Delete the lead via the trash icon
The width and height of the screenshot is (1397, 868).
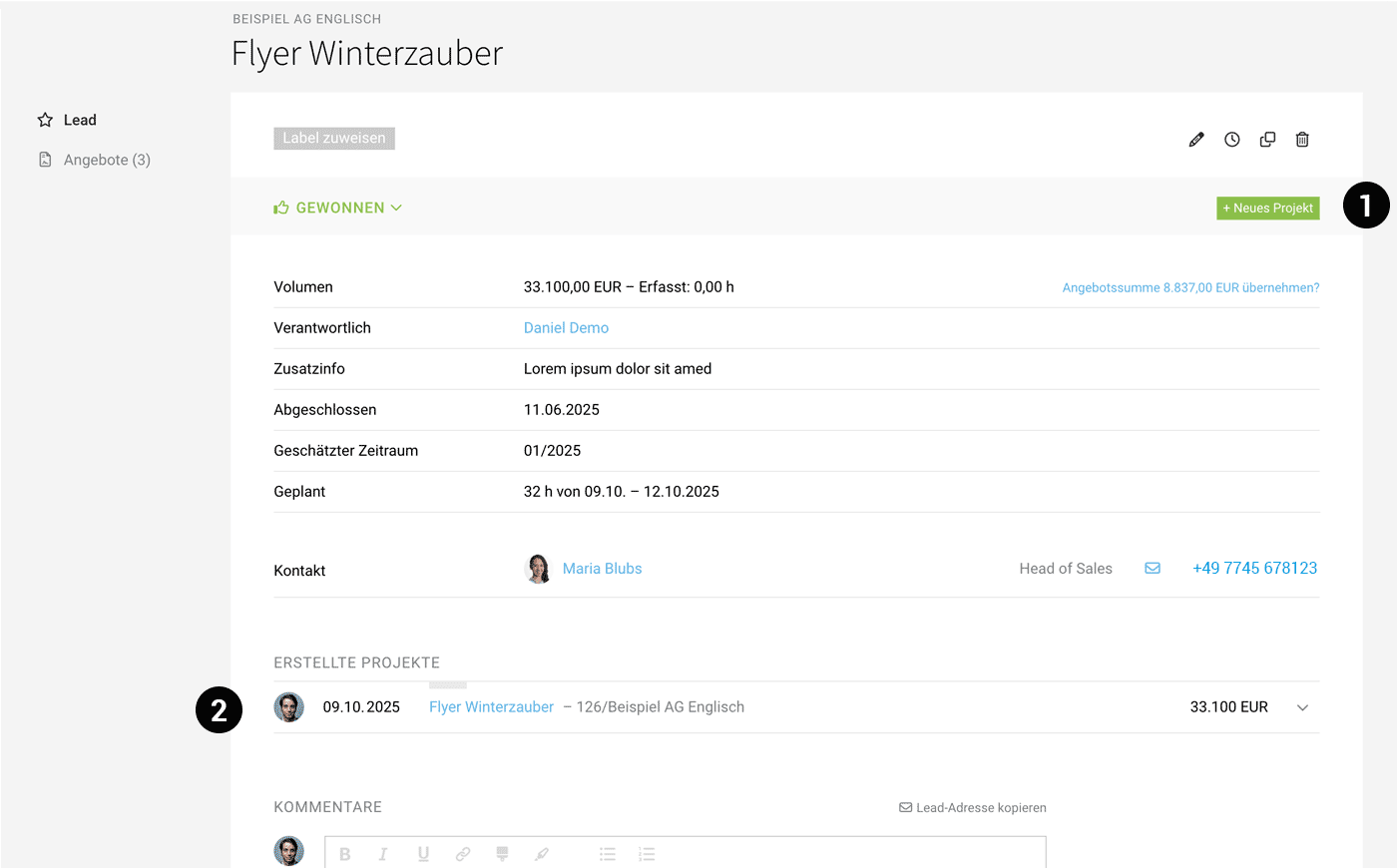(1302, 139)
